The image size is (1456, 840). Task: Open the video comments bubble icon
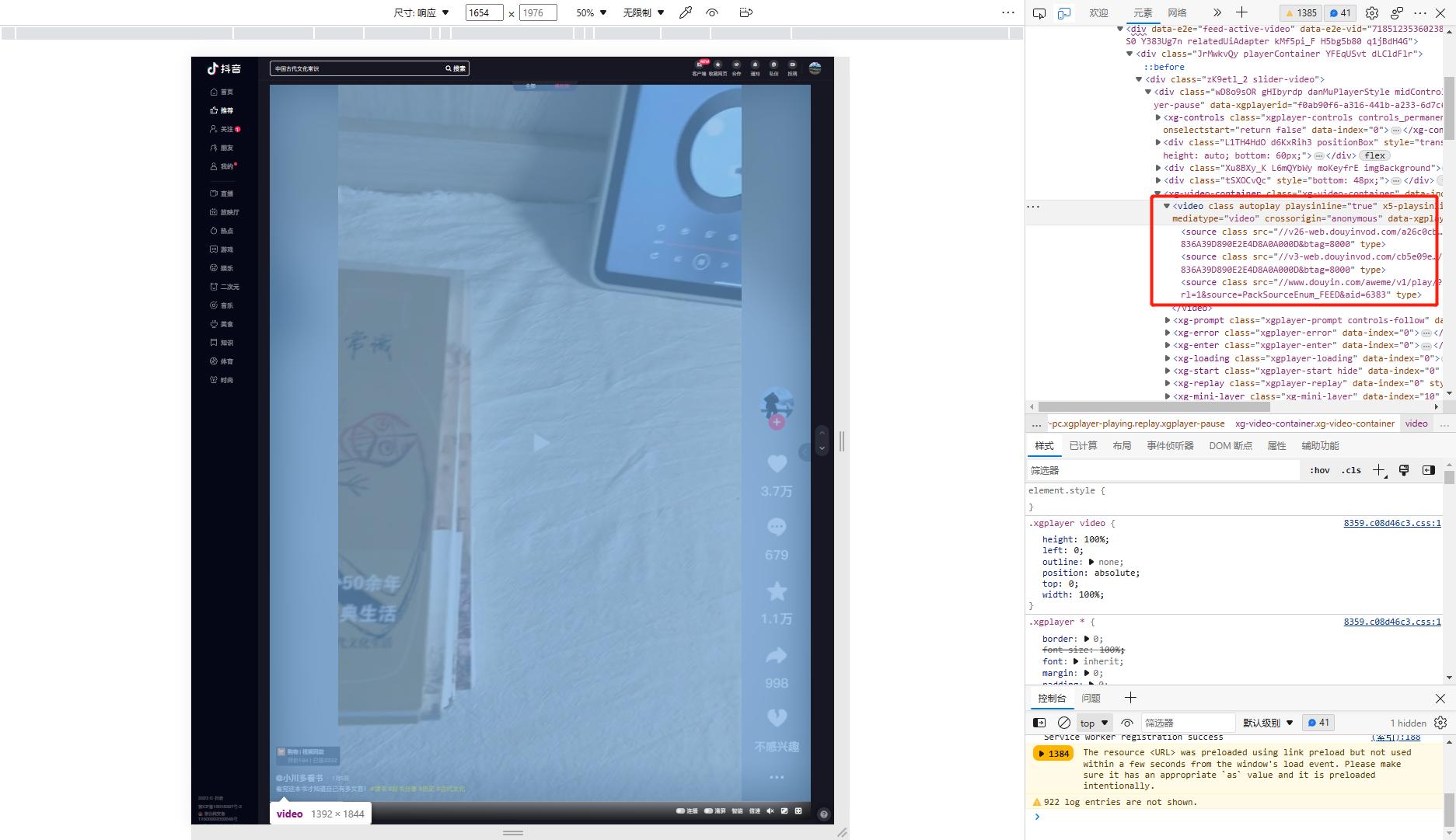(777, 528)
